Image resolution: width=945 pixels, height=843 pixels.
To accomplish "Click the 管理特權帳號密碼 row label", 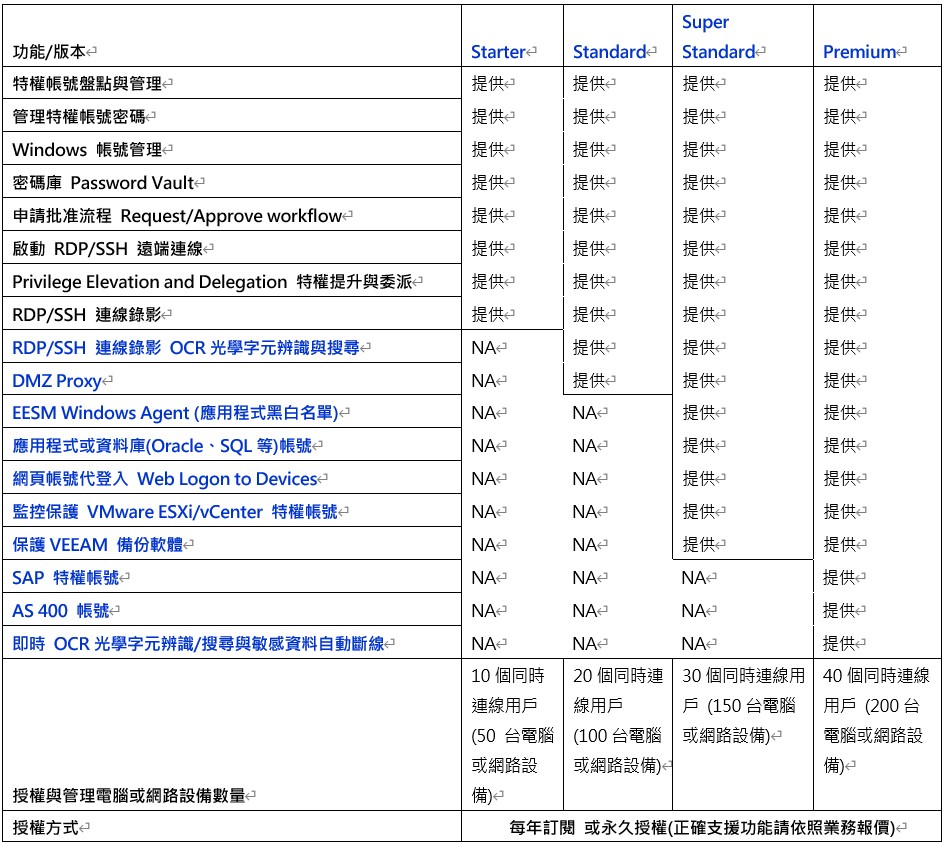I will (x=79, y=116).
